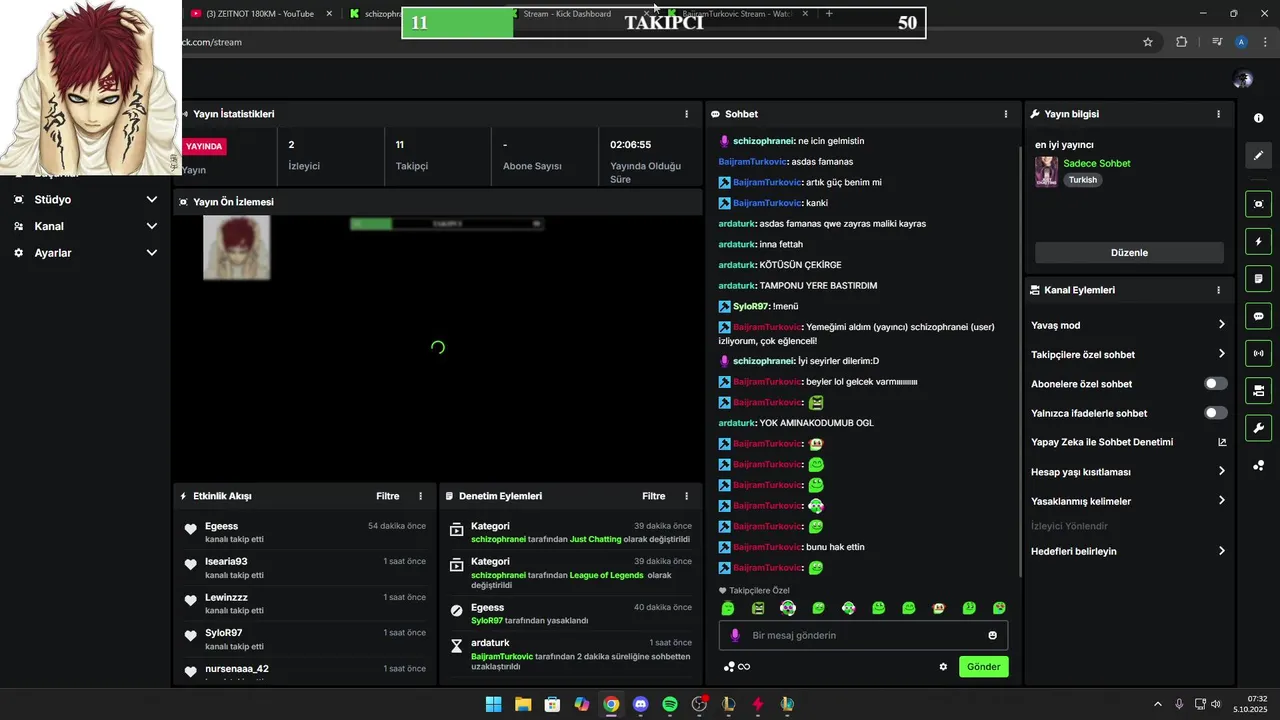Image resolution: width=1280 pixels, height=720 pixels.
Task: Open the Sohbet panel options menu
Action: [1006, 114]
